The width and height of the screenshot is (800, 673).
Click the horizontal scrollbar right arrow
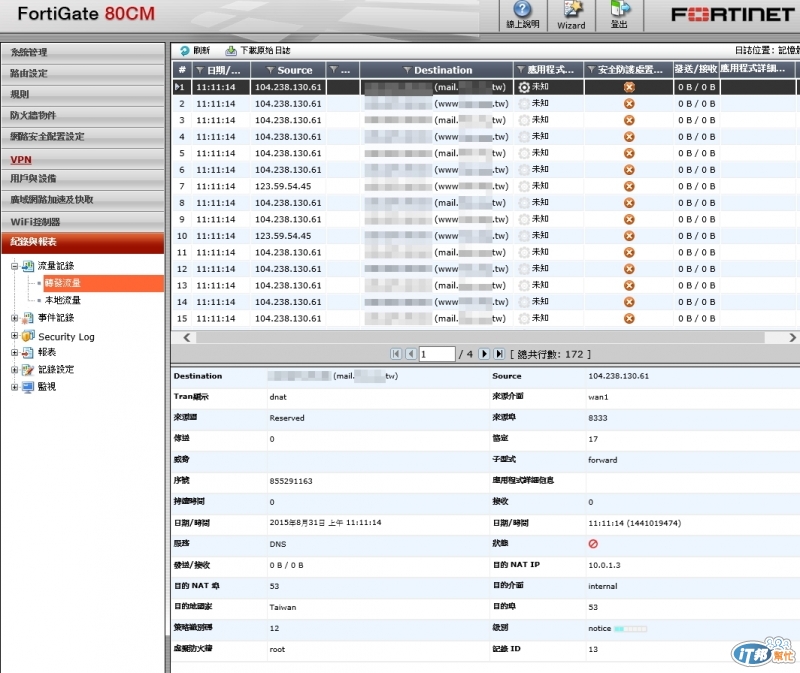tap(792, 337)
